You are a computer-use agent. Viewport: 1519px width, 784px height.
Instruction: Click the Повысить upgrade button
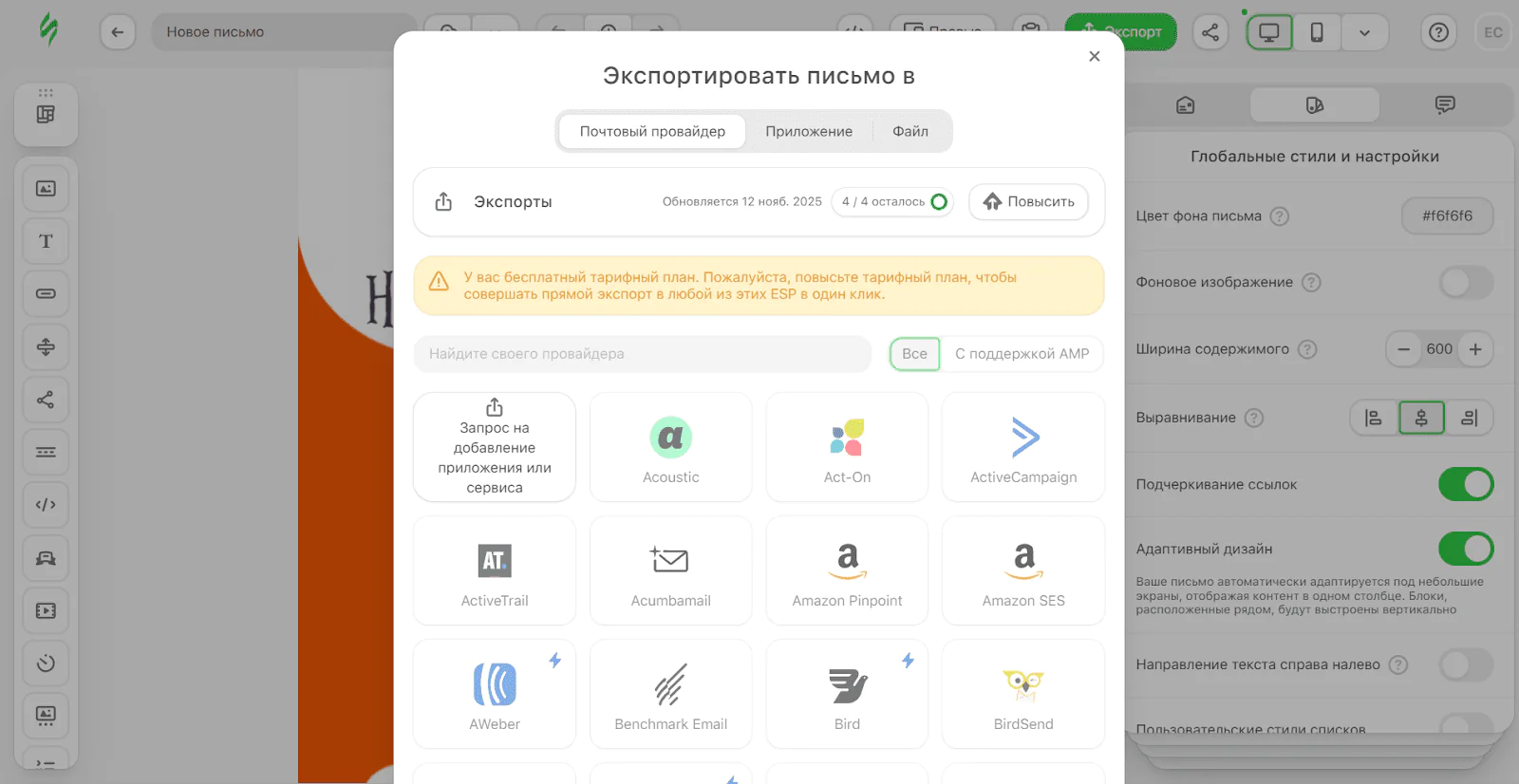1028,201
